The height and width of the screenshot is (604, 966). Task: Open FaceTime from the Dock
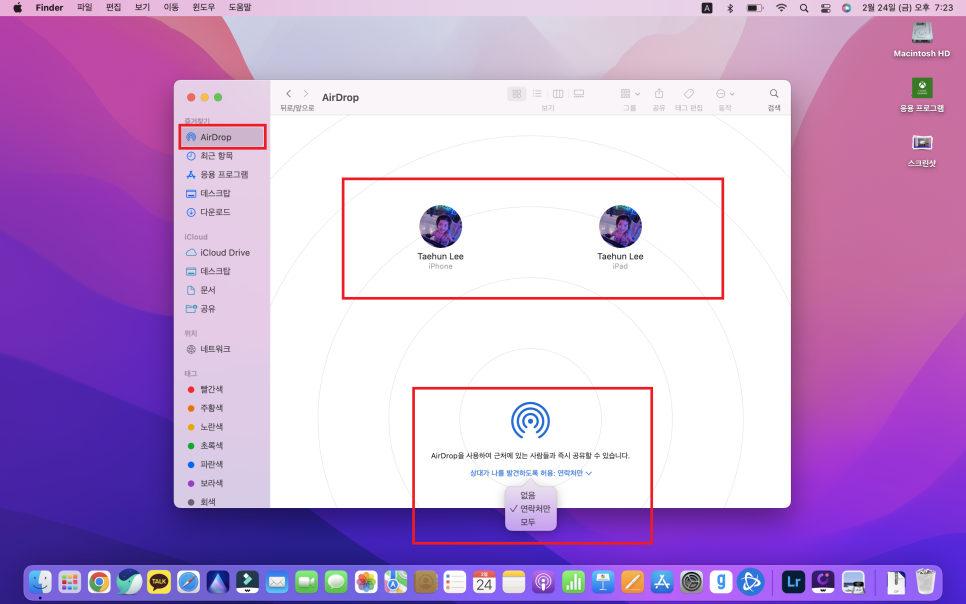point(306,581)
